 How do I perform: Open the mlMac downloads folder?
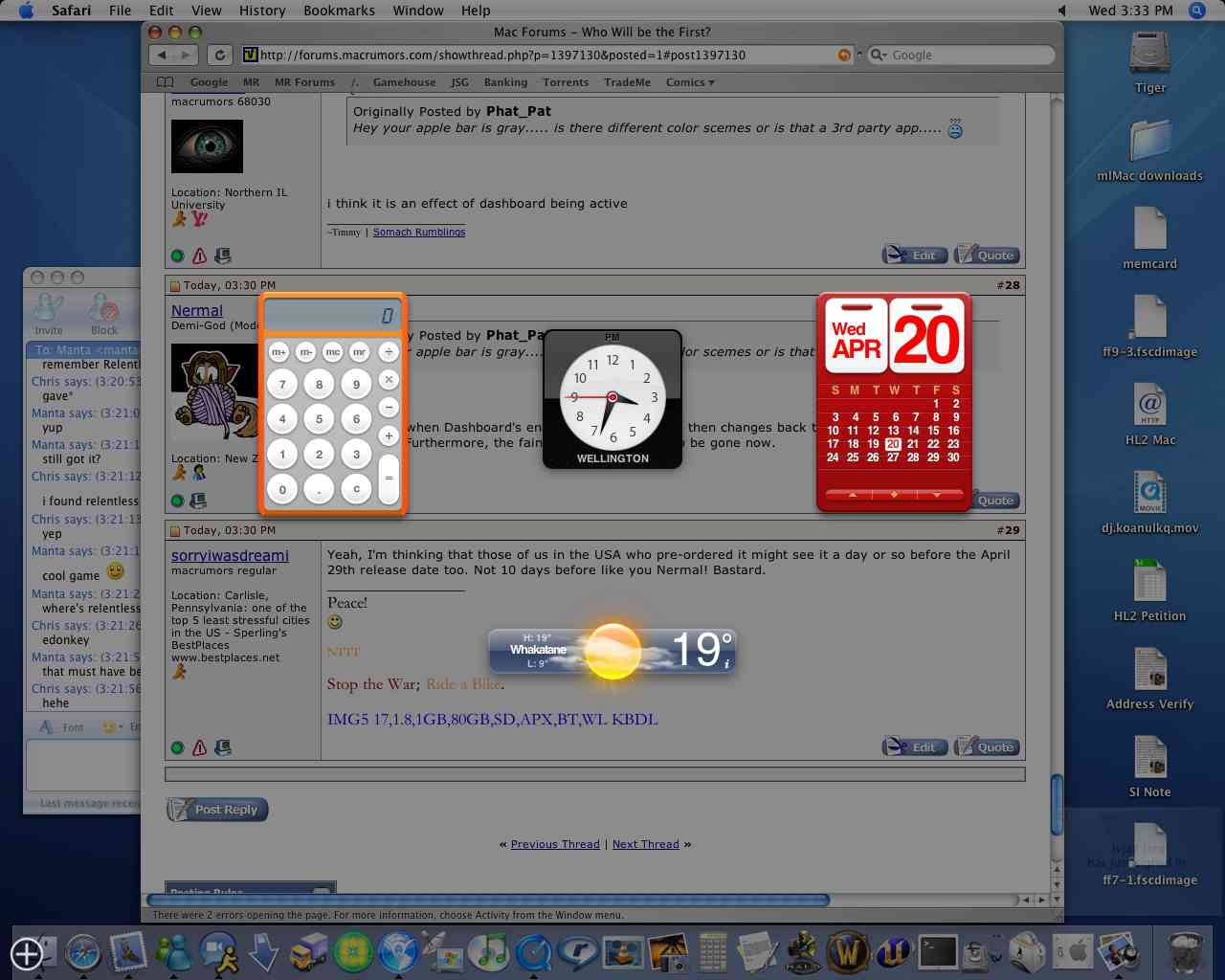click(1149, 142)
